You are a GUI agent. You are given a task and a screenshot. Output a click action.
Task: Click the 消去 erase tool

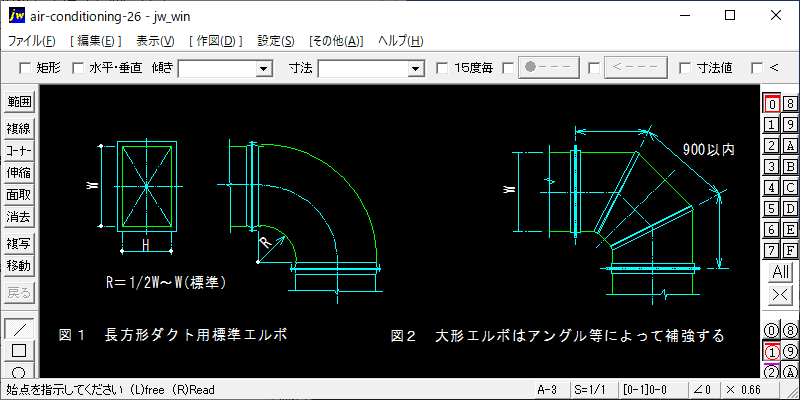[20, 216]
